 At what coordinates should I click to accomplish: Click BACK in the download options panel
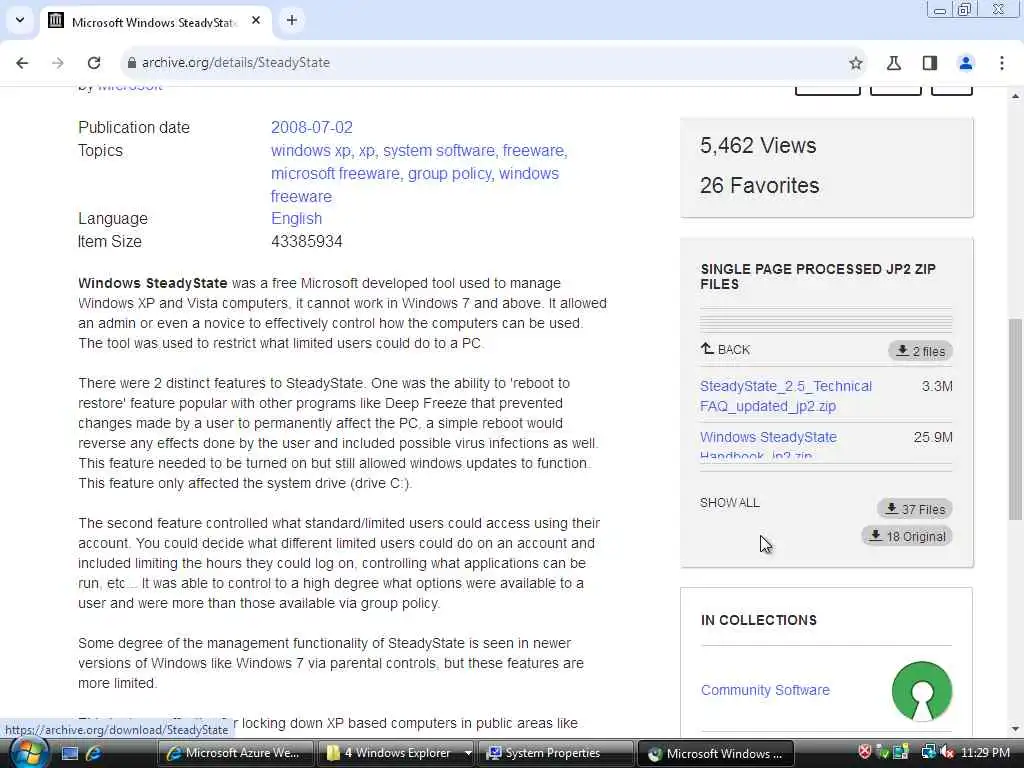(x=725, y=349)
